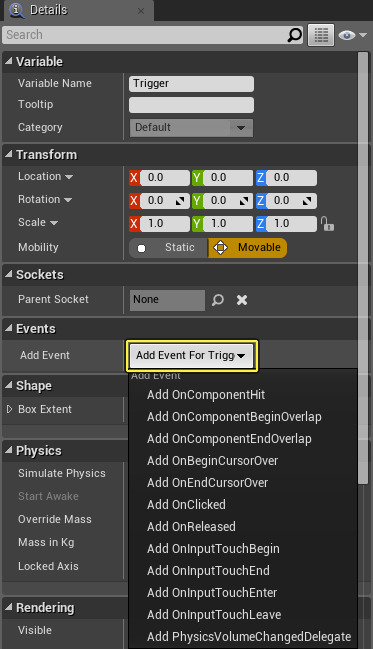Click the search magnifier icon

(294, 35)
